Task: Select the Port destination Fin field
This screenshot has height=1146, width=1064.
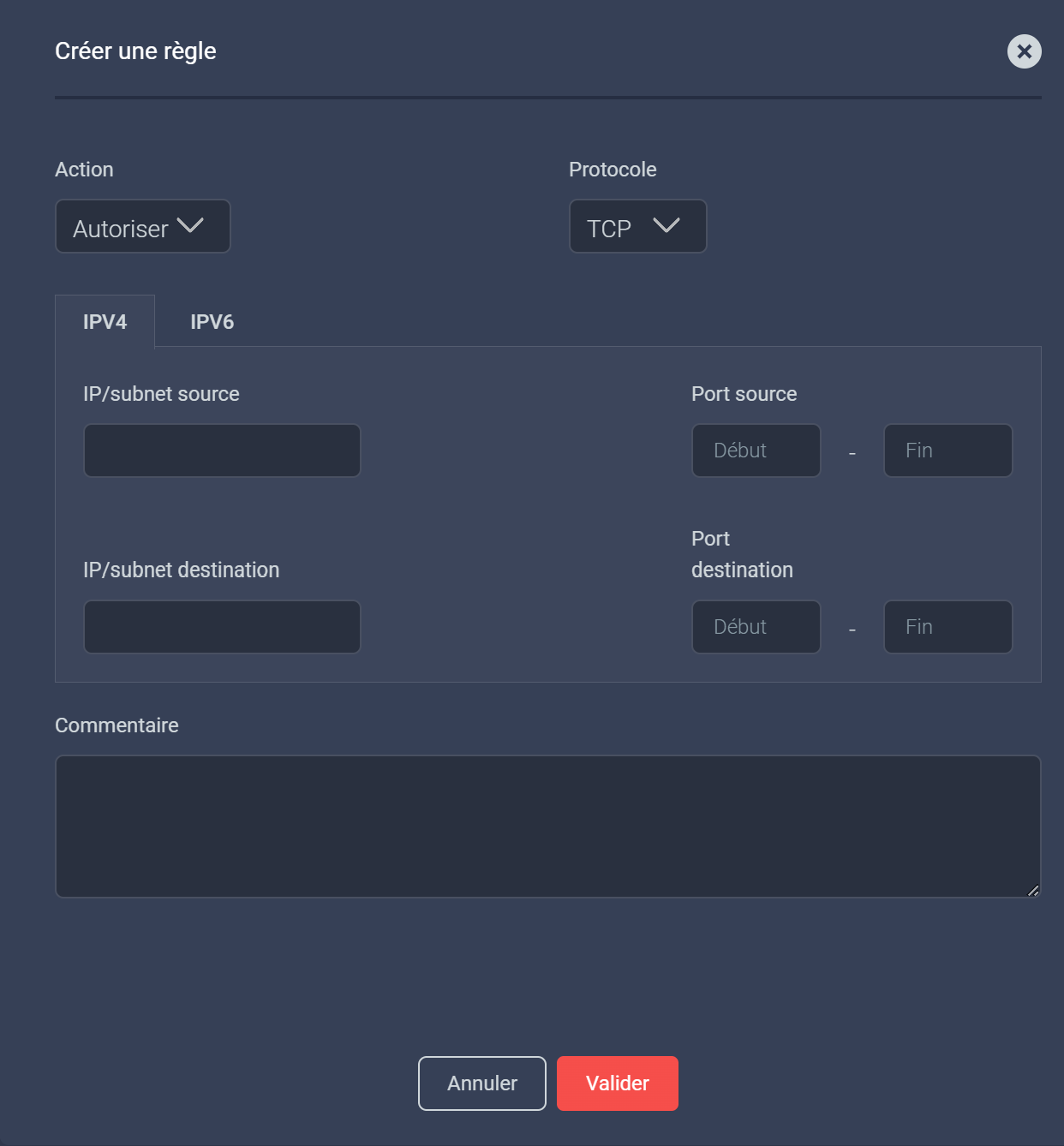Action: pos(947,627)
